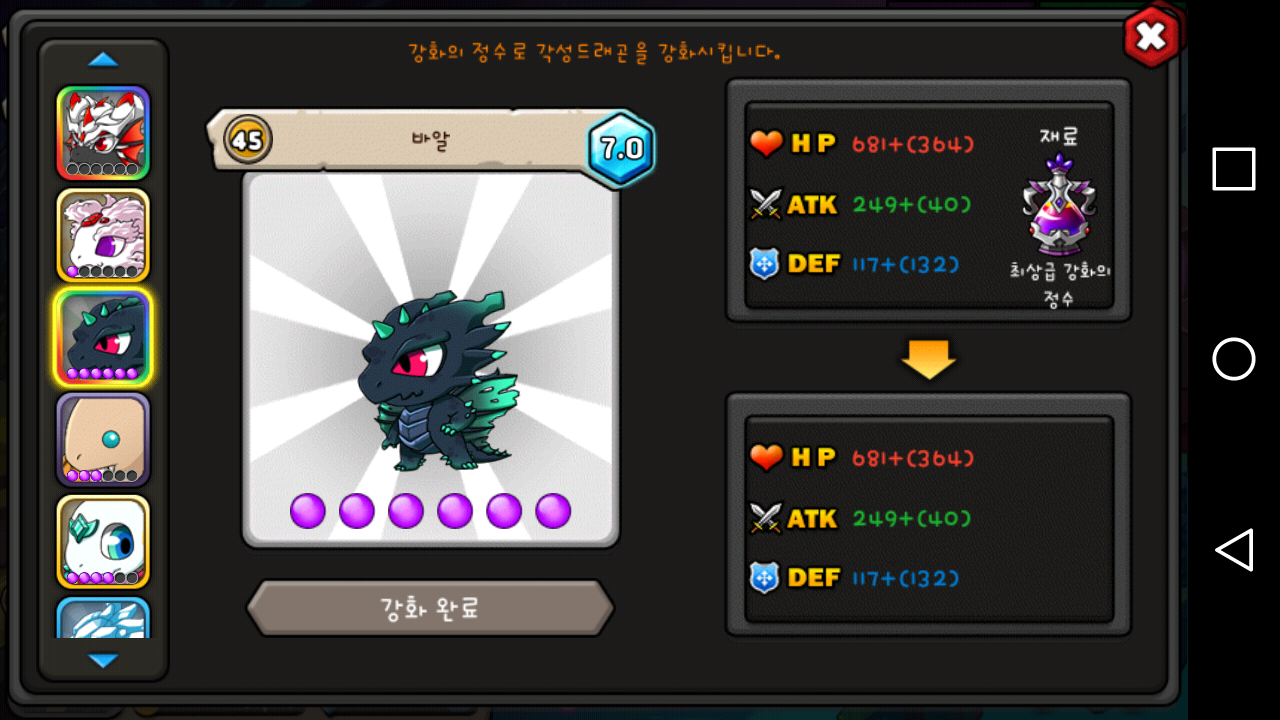Click the blue shield DEF icon in top panel

point(764,264)
